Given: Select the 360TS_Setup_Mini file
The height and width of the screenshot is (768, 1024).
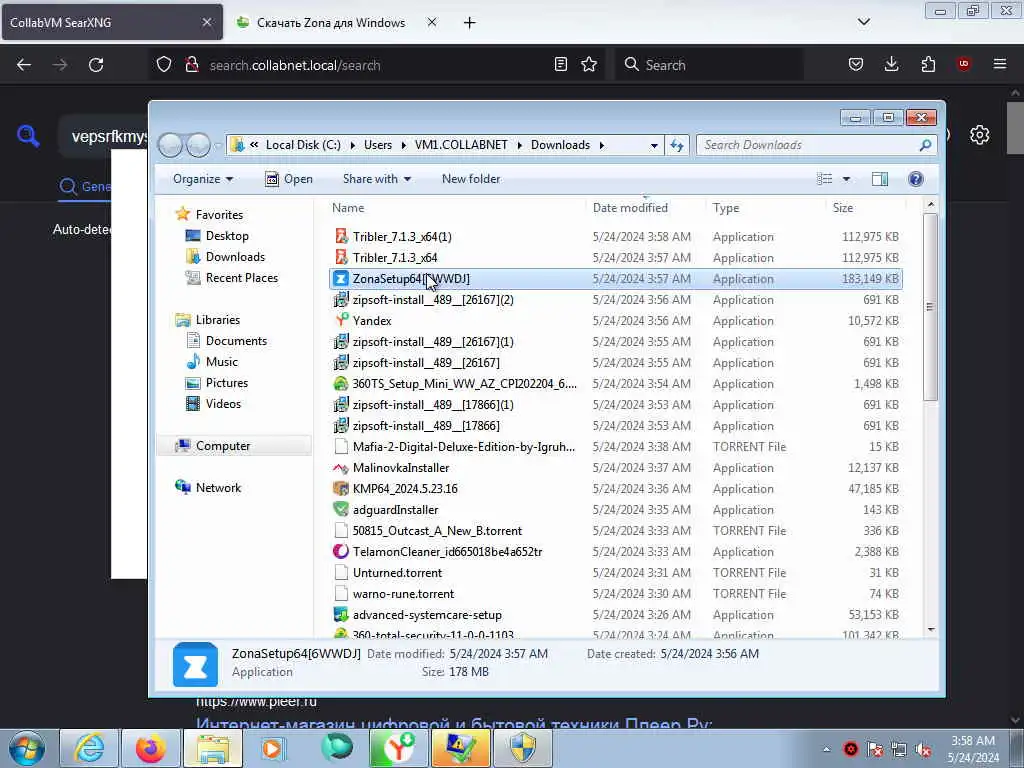Looking at the screenshot, I should pos(616,383).
